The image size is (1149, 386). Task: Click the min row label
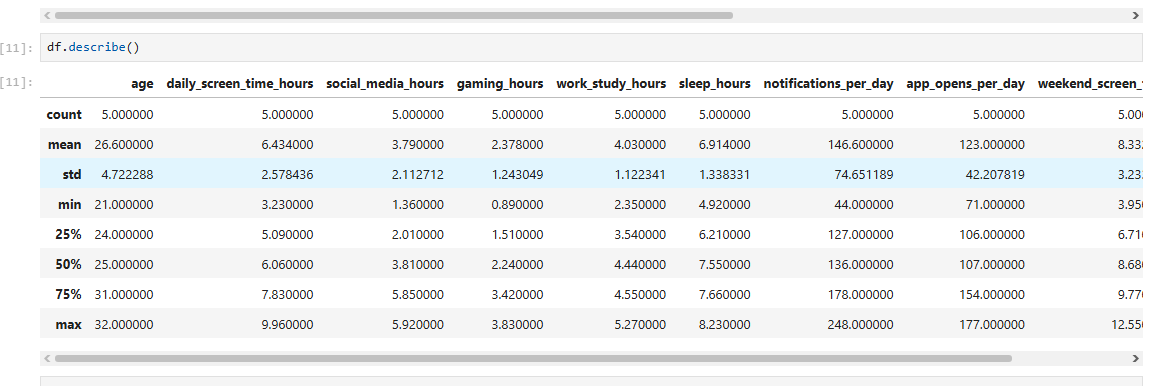click(70, 205)
